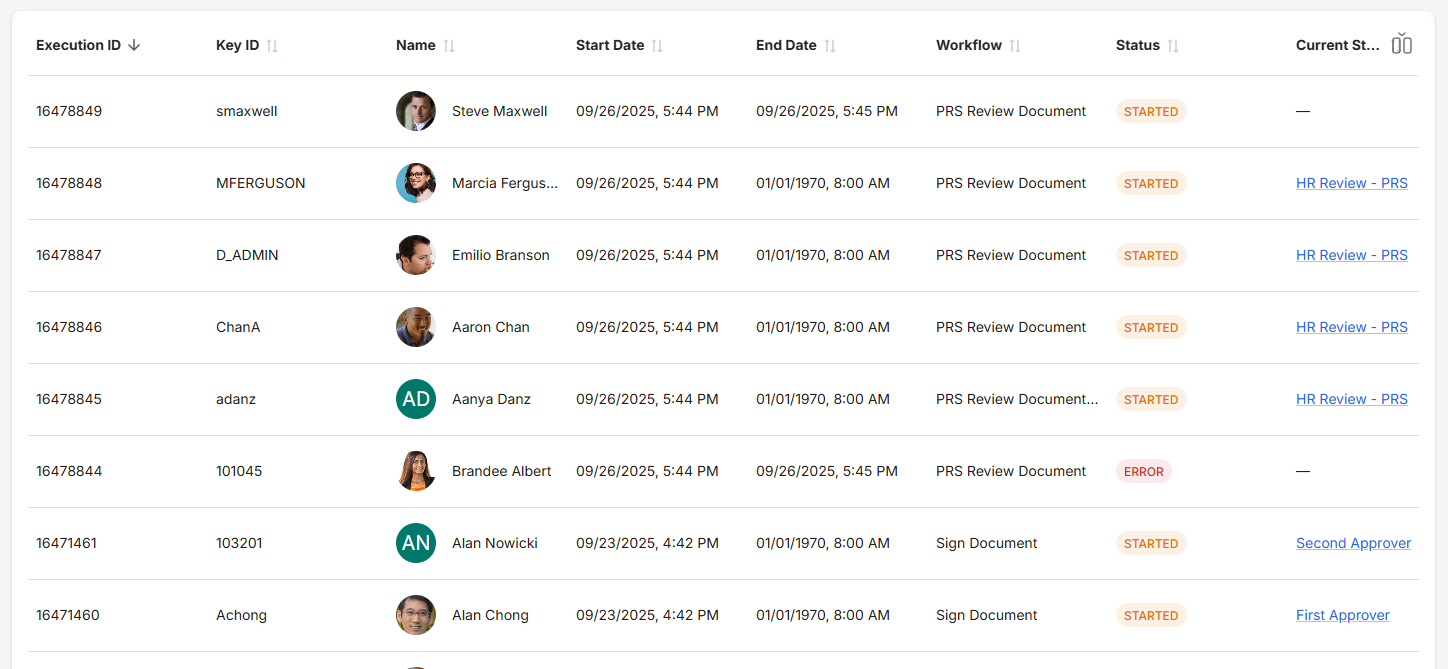
Task: Open the Second Approver link
Action: (1353, 543)
